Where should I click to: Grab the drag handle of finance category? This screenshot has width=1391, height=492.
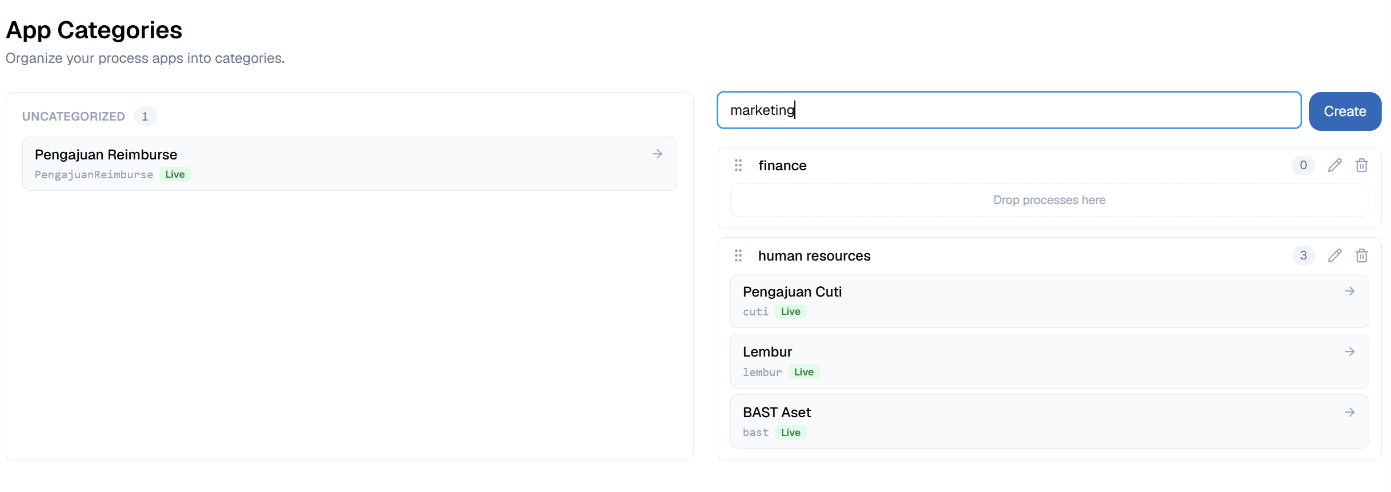pos(738,165)
